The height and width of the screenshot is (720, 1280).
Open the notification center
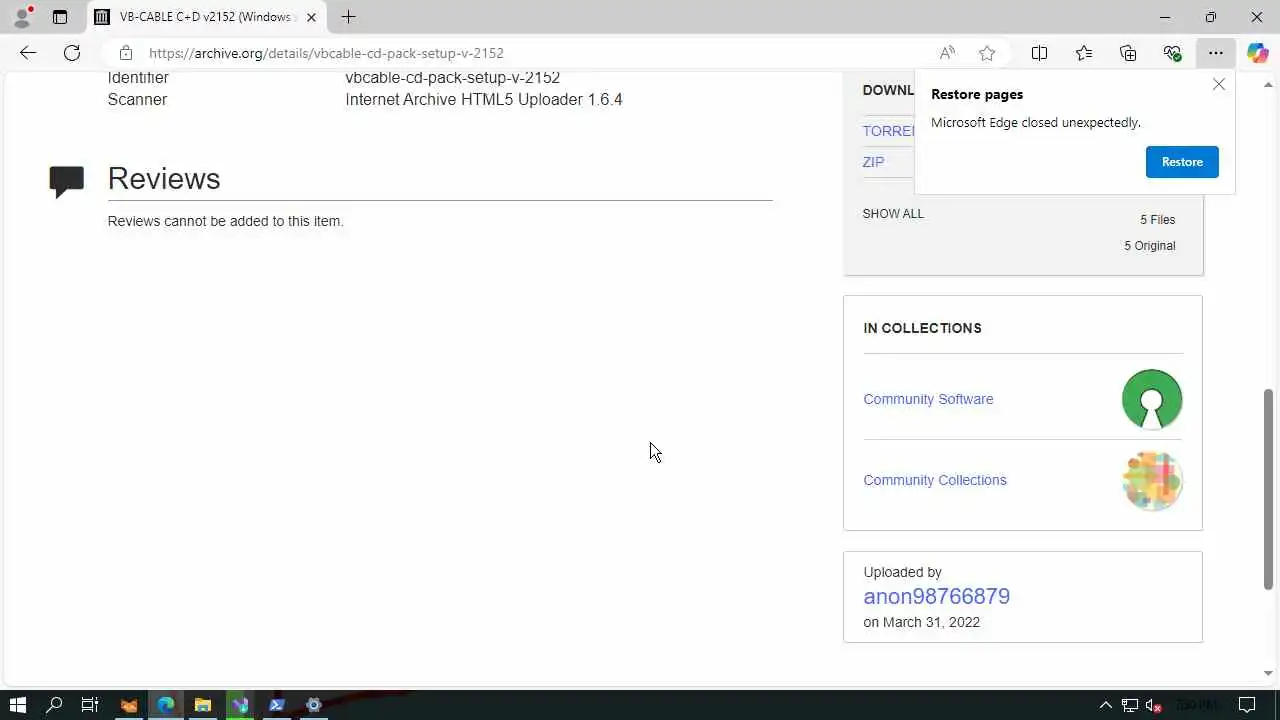(x=1247, y=705)
